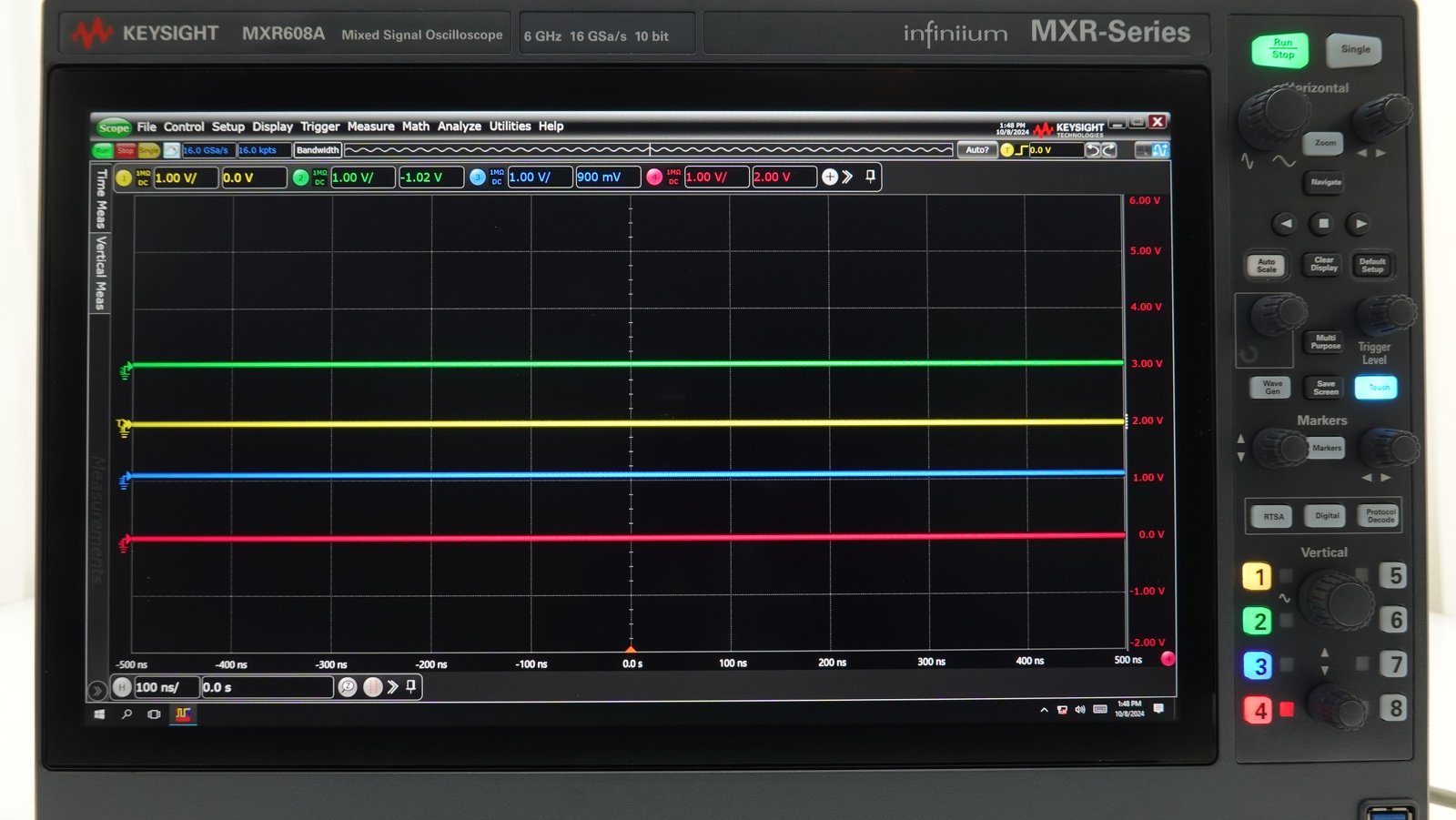1456x820 pixels.
Task: Open the zoom magnifier in horizontal bar
Action: click(x=348, y=687)
